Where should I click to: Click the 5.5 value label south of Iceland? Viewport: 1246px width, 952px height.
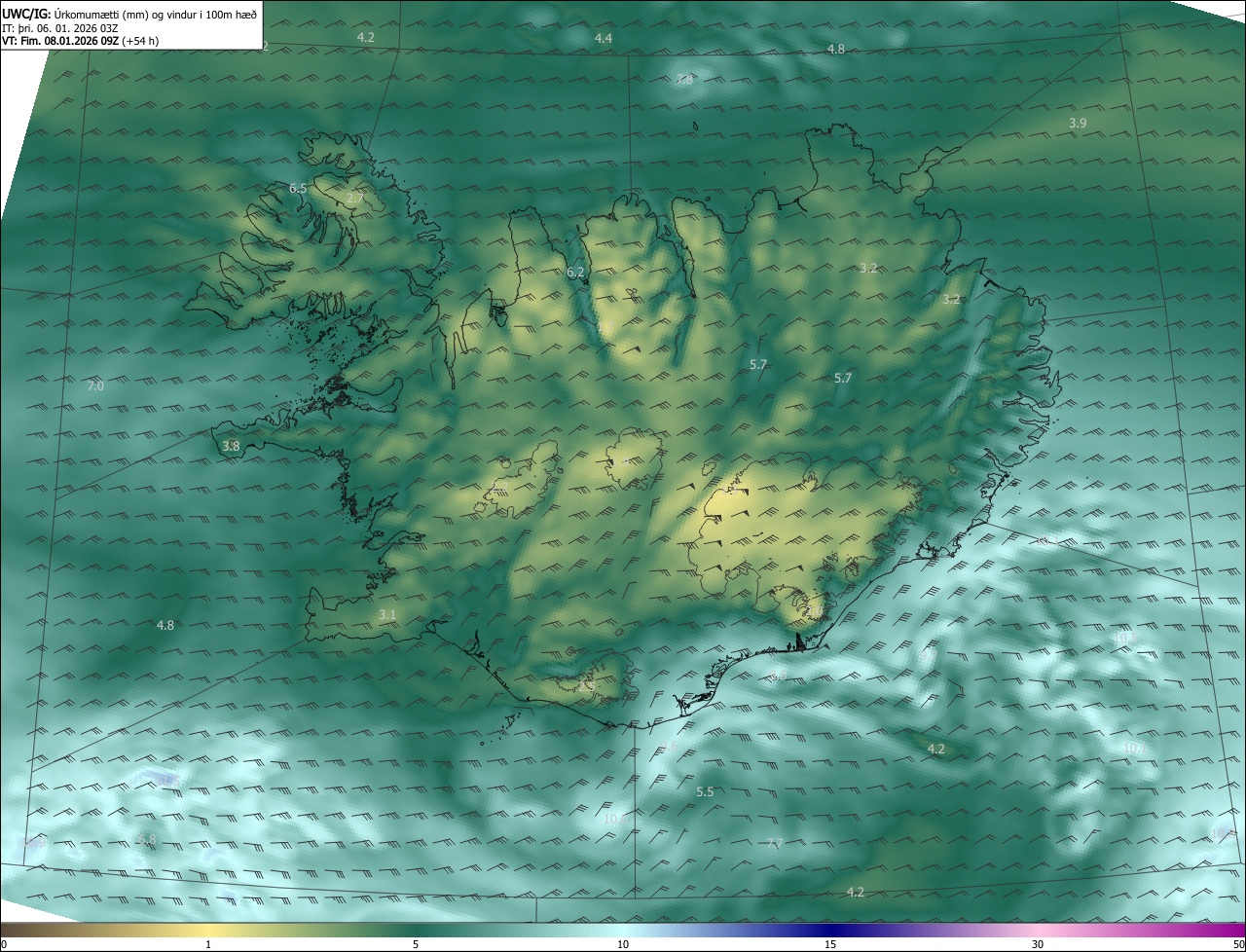(705, 792)
